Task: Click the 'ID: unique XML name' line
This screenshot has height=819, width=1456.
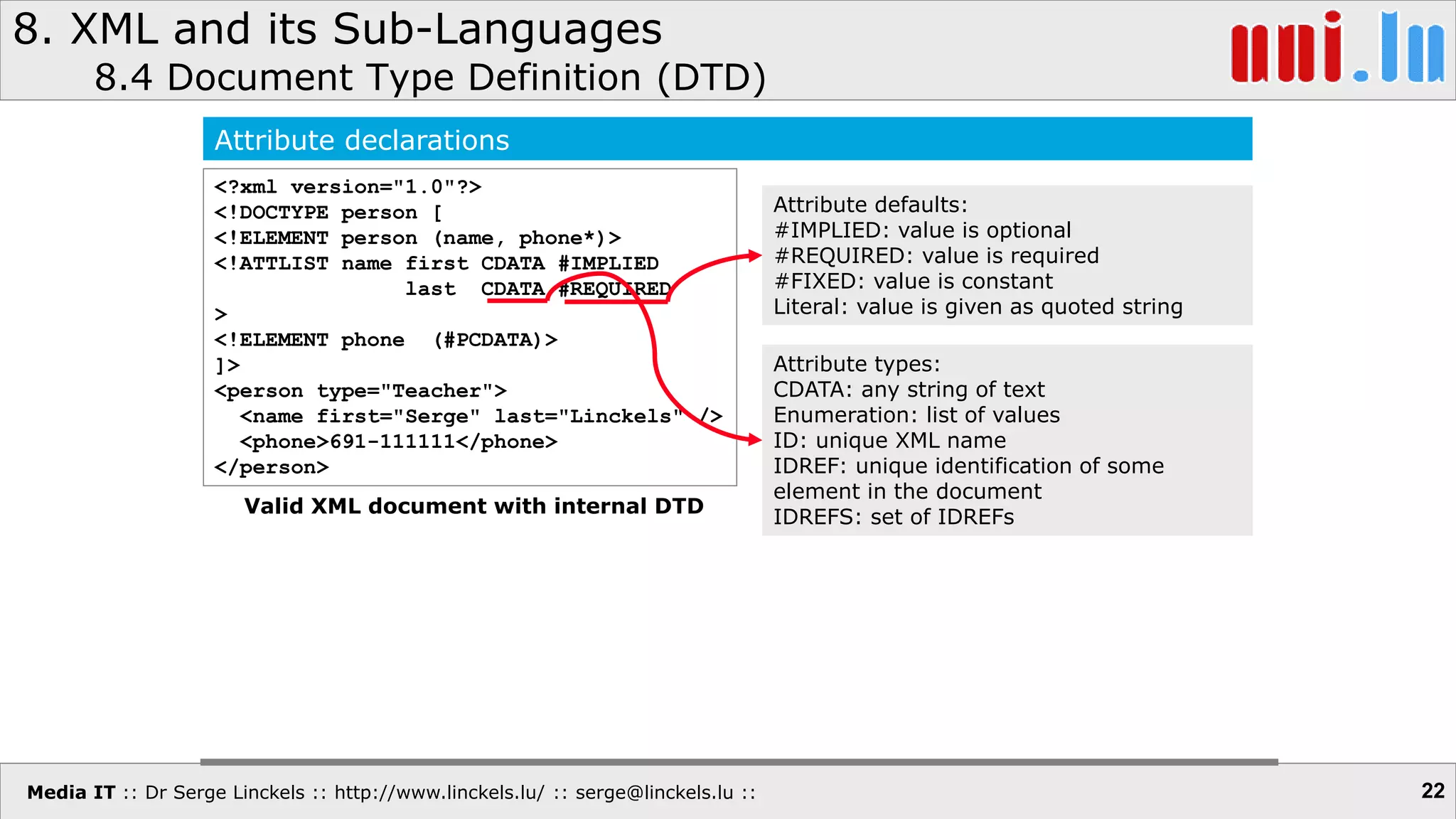Action: [889, 441]
